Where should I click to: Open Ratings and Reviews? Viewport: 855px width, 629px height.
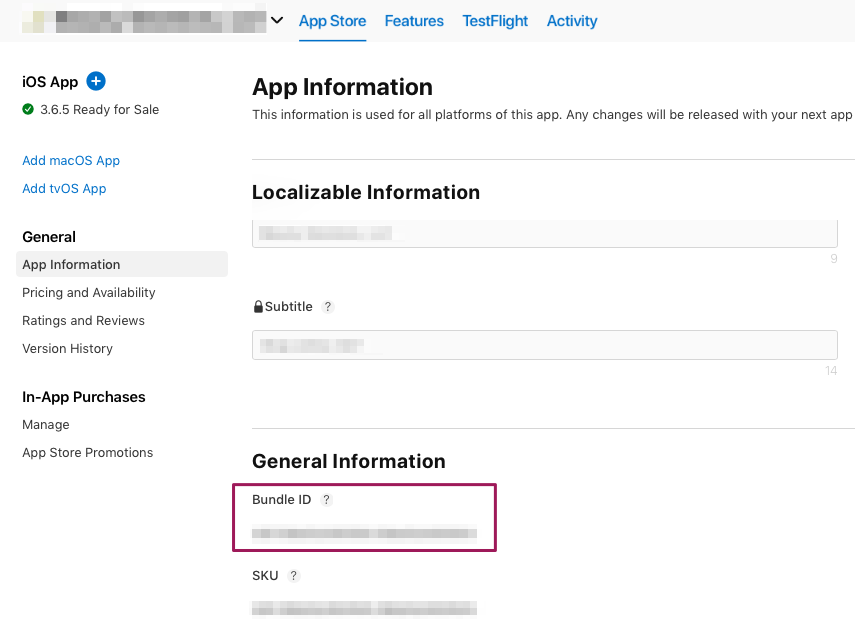tap(83, 320)
